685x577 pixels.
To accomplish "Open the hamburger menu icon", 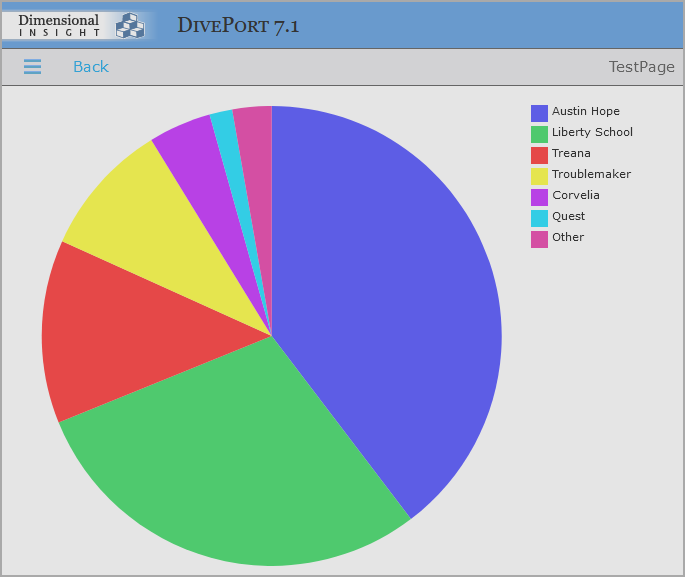I will coord(32,67).
